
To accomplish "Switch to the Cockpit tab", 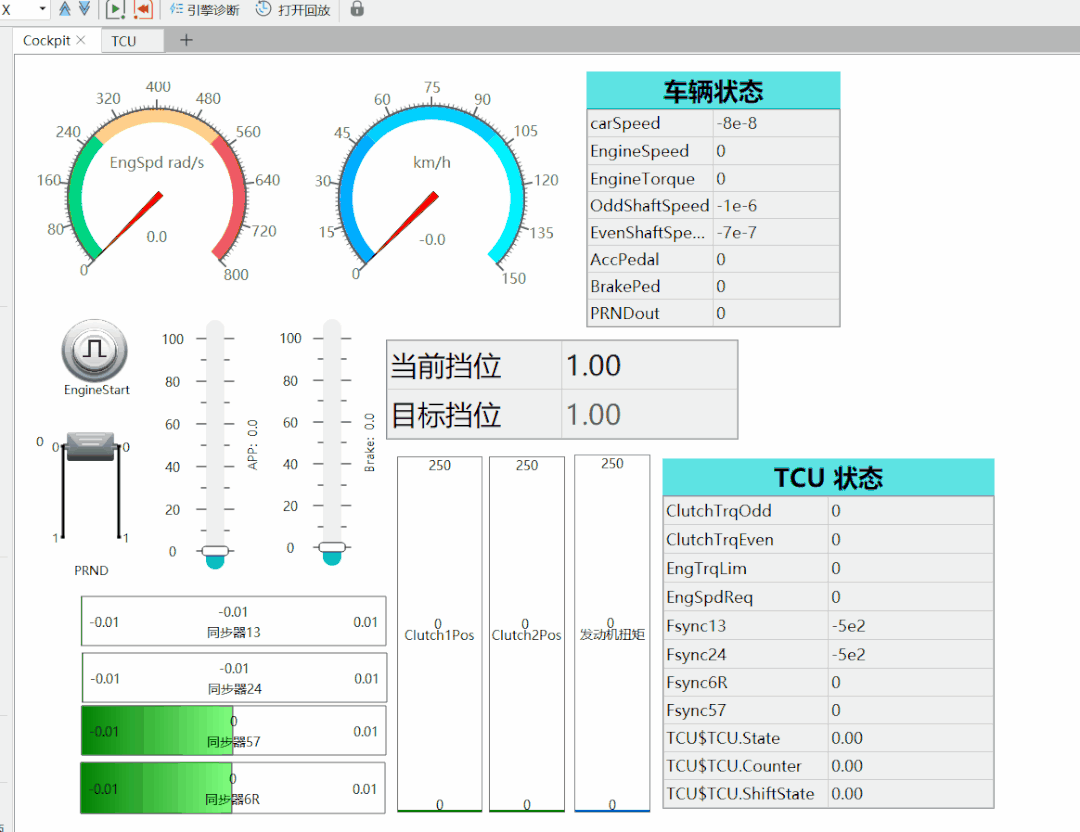I will point(47,41).
